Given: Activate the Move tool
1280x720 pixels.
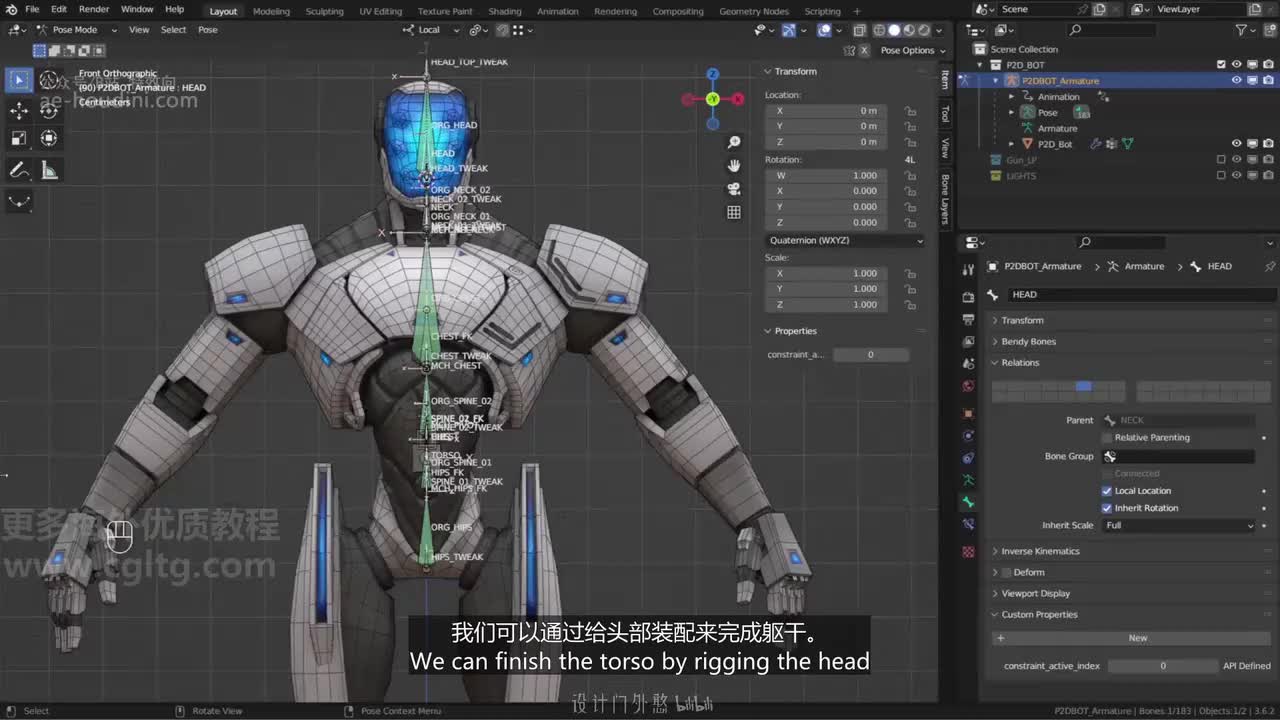Looking at the screenshot, I should click(x=19, y=111).
